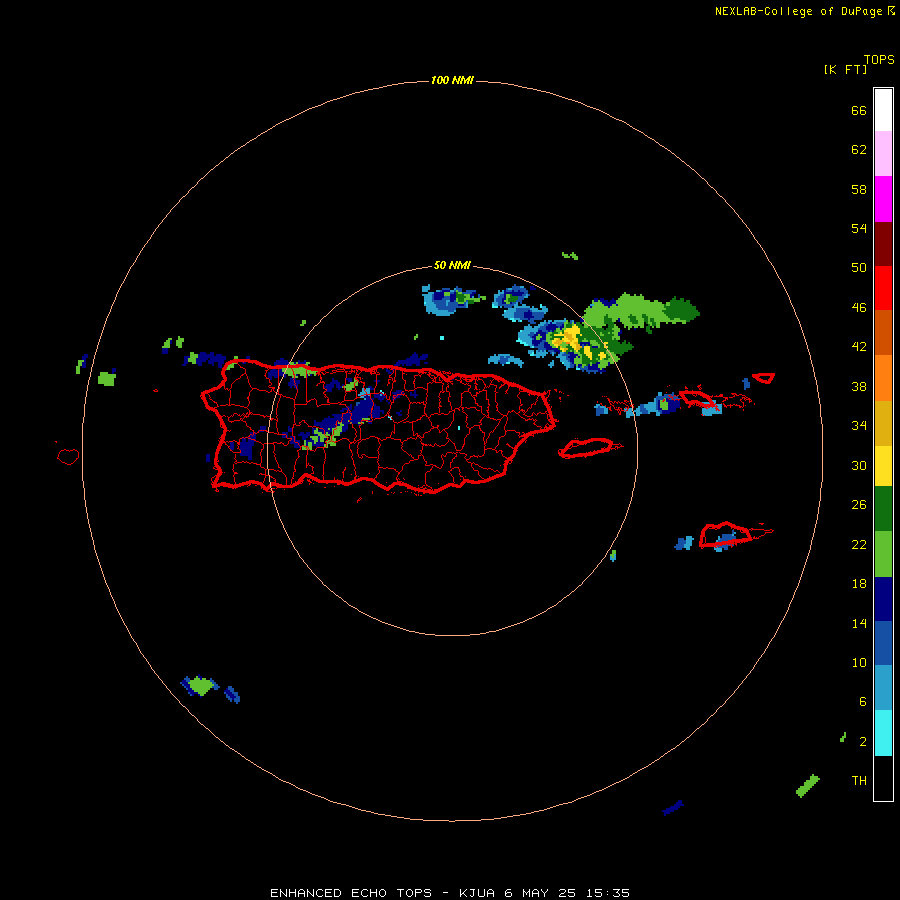Screen dimensions: 900x900
Task: Click the 66 scale value
Action: [859, 111]
